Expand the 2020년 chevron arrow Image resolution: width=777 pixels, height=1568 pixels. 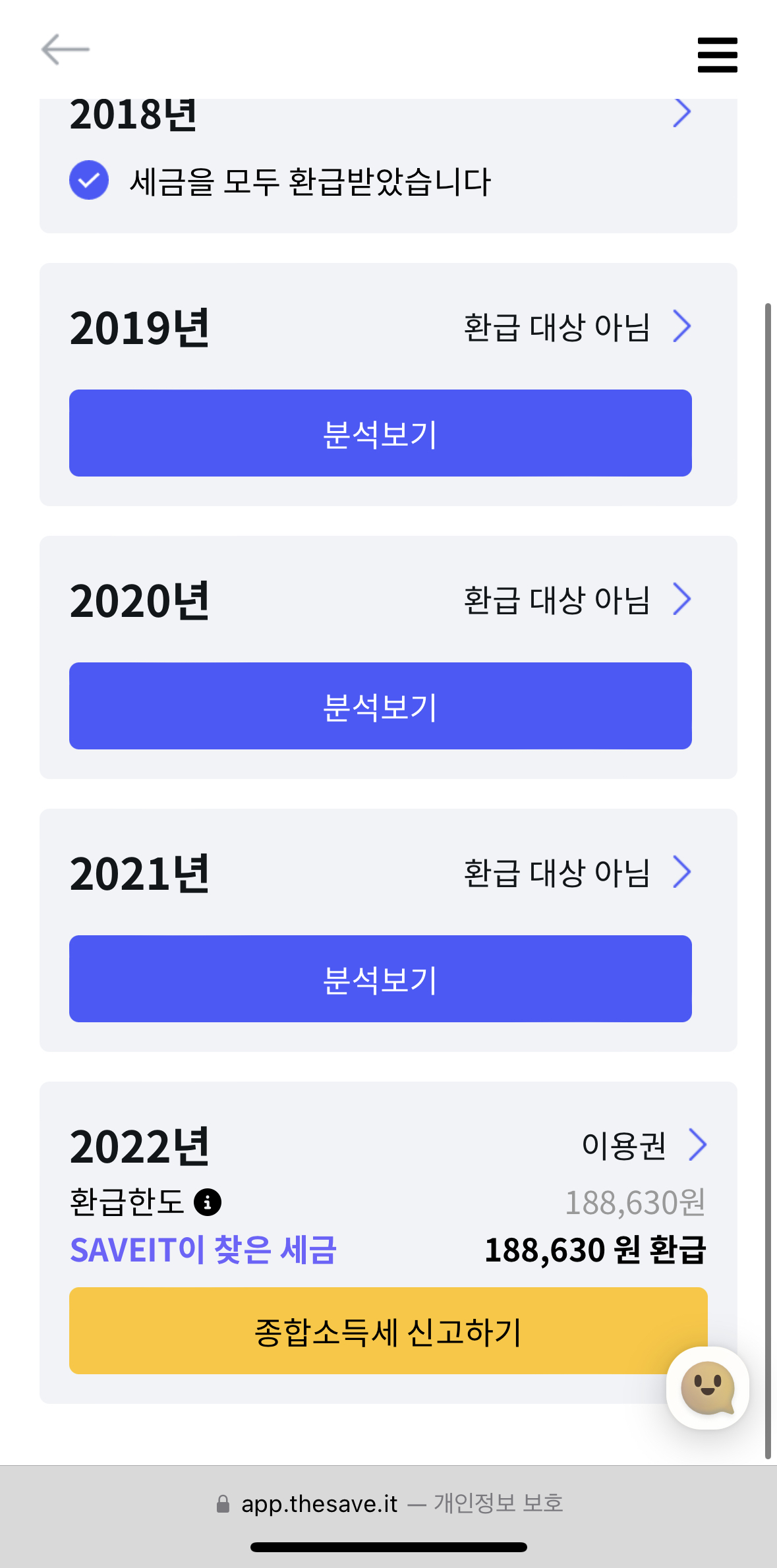[682, 599]
